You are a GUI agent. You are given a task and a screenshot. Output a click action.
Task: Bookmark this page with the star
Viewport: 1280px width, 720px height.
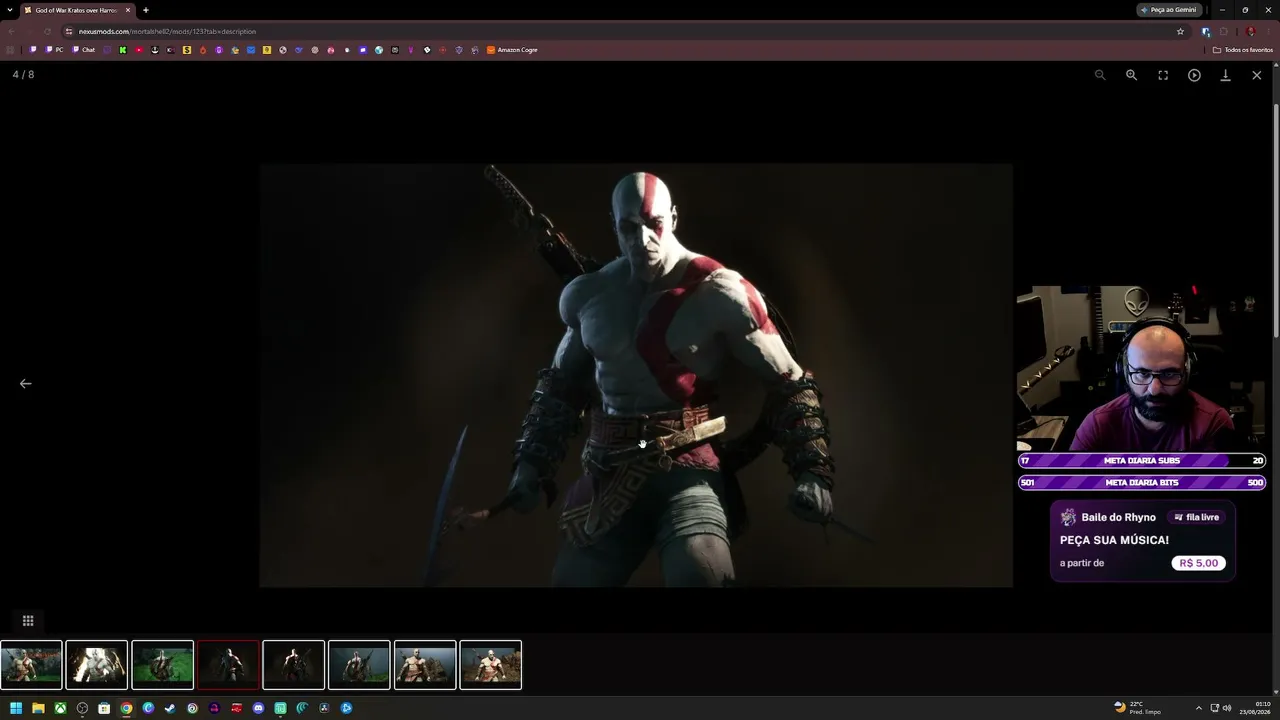click(x=1180, y=31)
